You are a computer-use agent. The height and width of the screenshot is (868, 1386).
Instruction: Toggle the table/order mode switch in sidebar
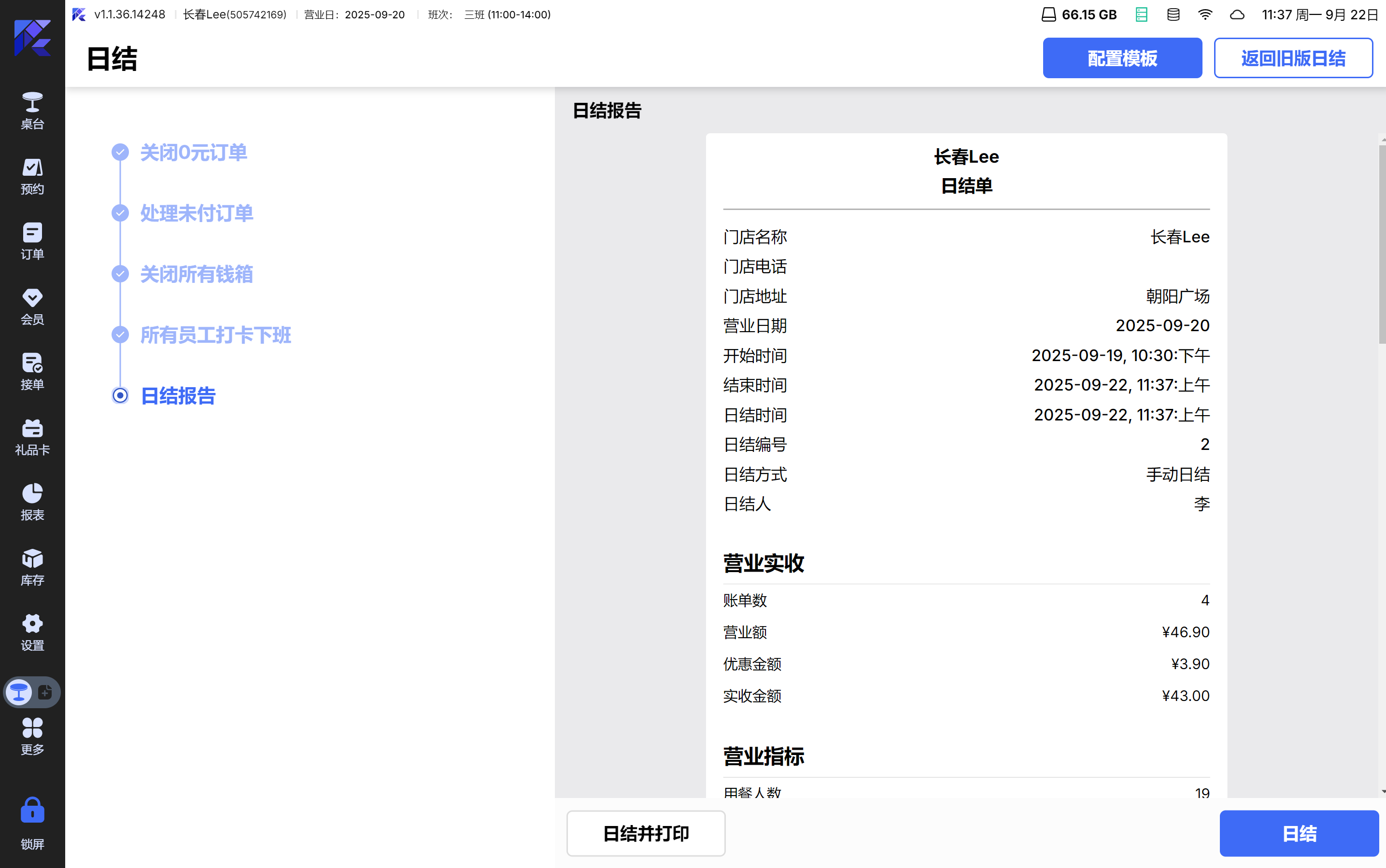[x=32, y=692]
